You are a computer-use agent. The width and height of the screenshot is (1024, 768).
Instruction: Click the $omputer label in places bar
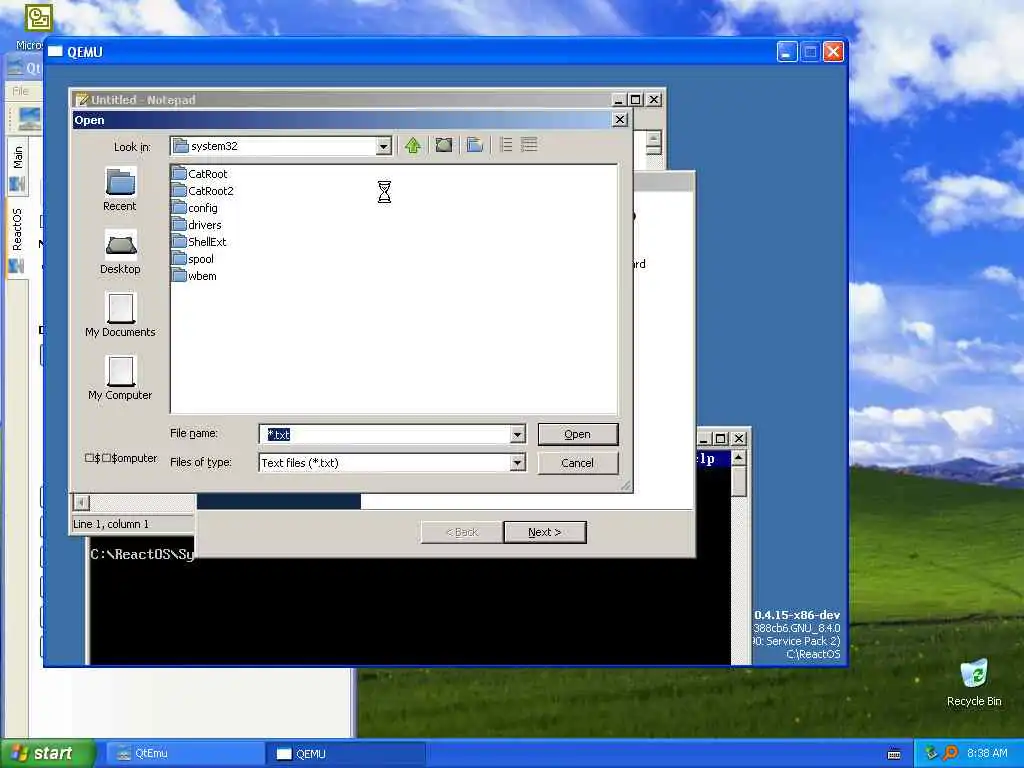tap(121, 458)
